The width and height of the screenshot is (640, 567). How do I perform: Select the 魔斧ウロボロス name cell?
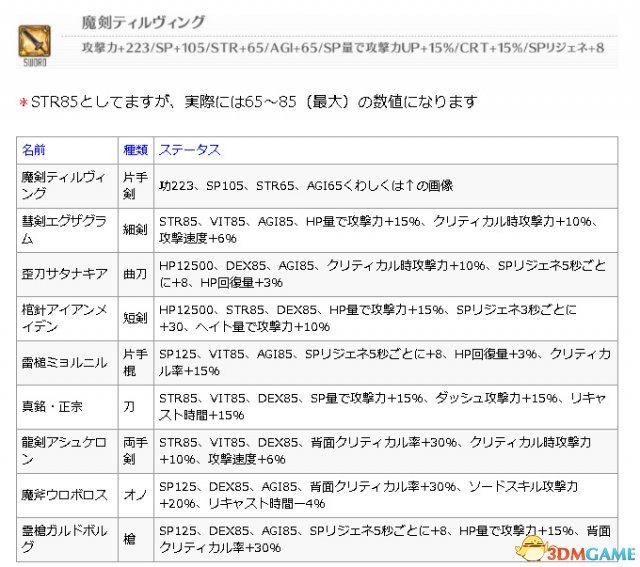point(67,495)
